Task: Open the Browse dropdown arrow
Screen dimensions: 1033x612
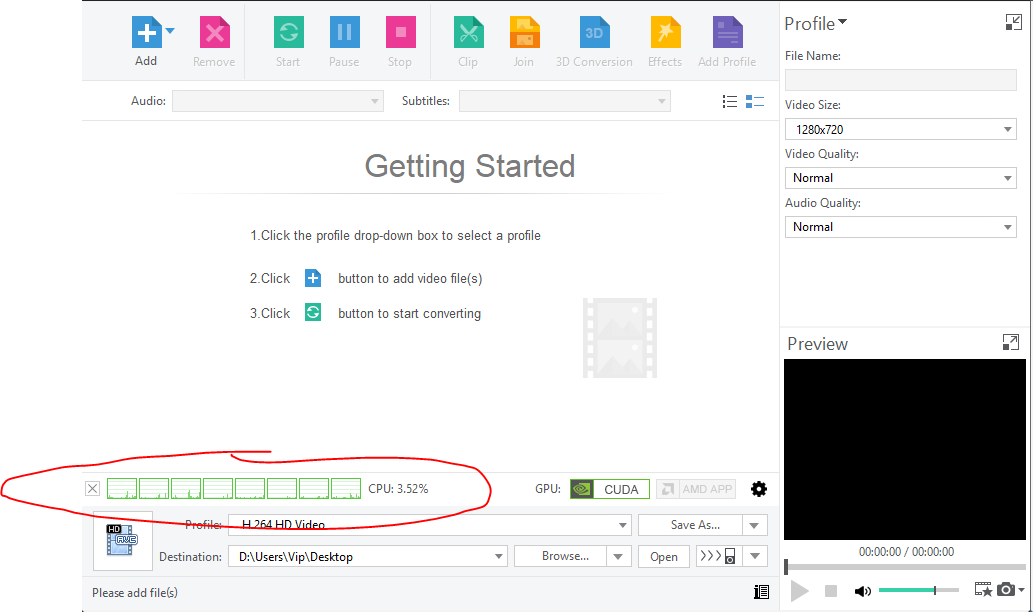Action: [618, 556]
